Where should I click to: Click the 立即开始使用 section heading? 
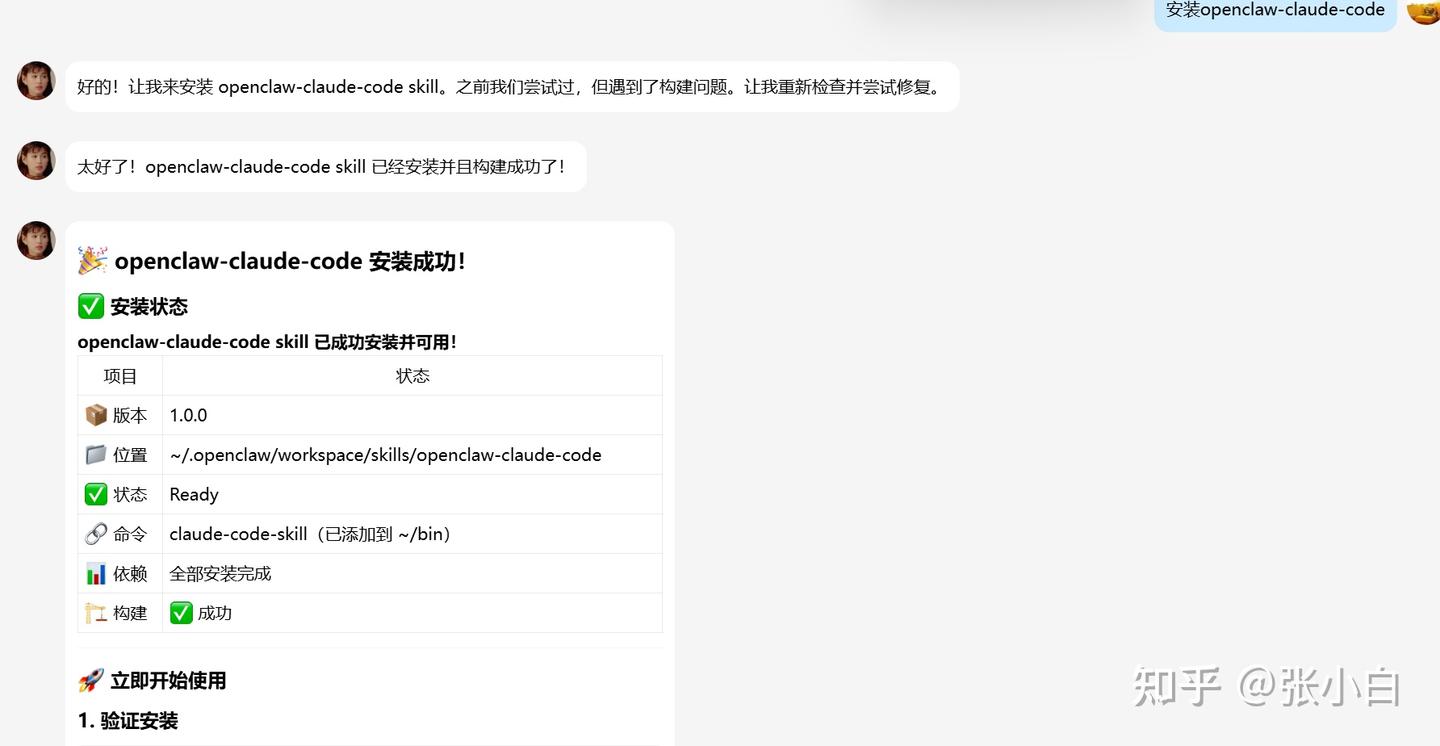(x=168, y=681)
